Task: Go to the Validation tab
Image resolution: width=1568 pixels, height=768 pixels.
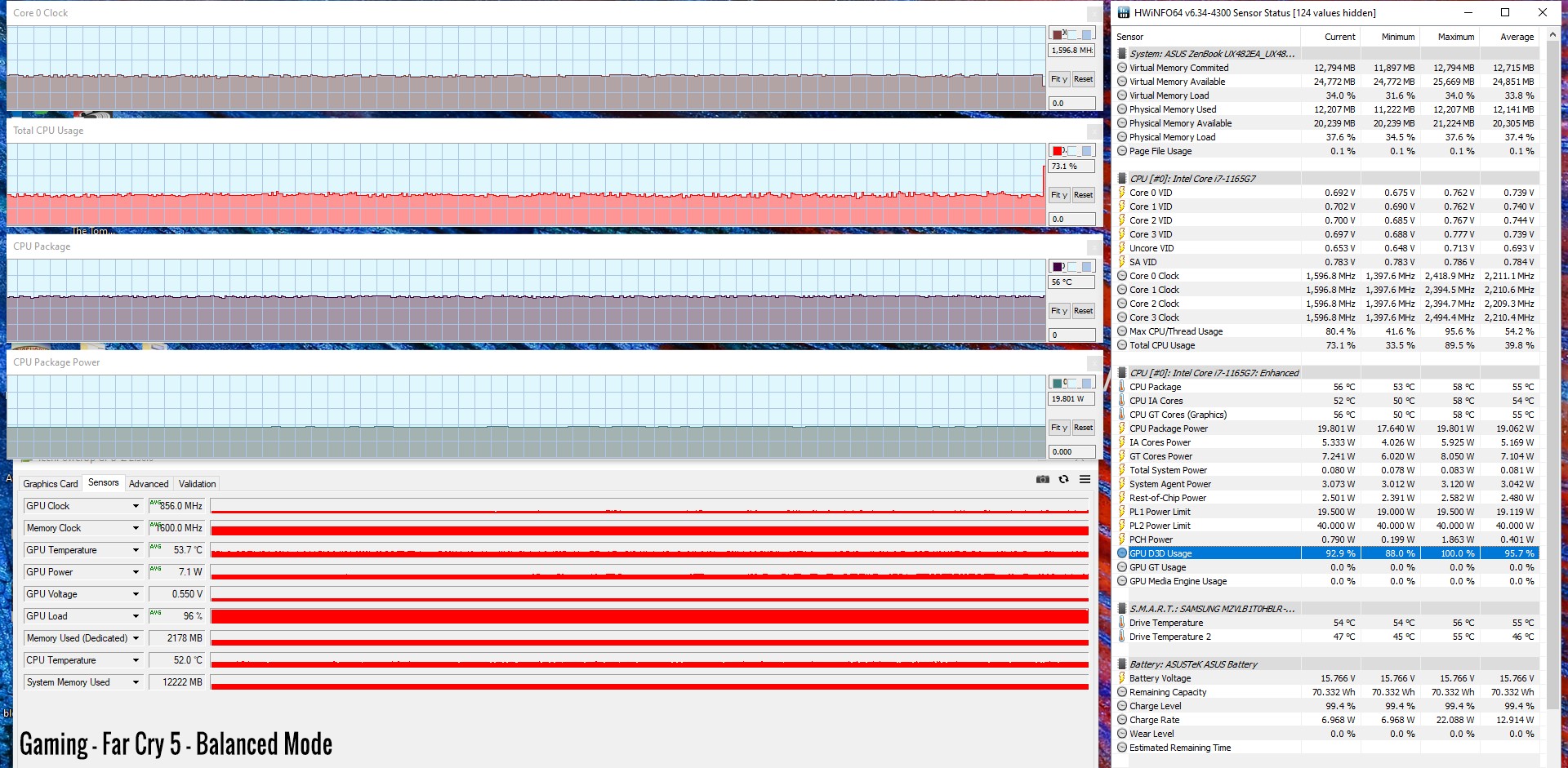Action: 198,484
